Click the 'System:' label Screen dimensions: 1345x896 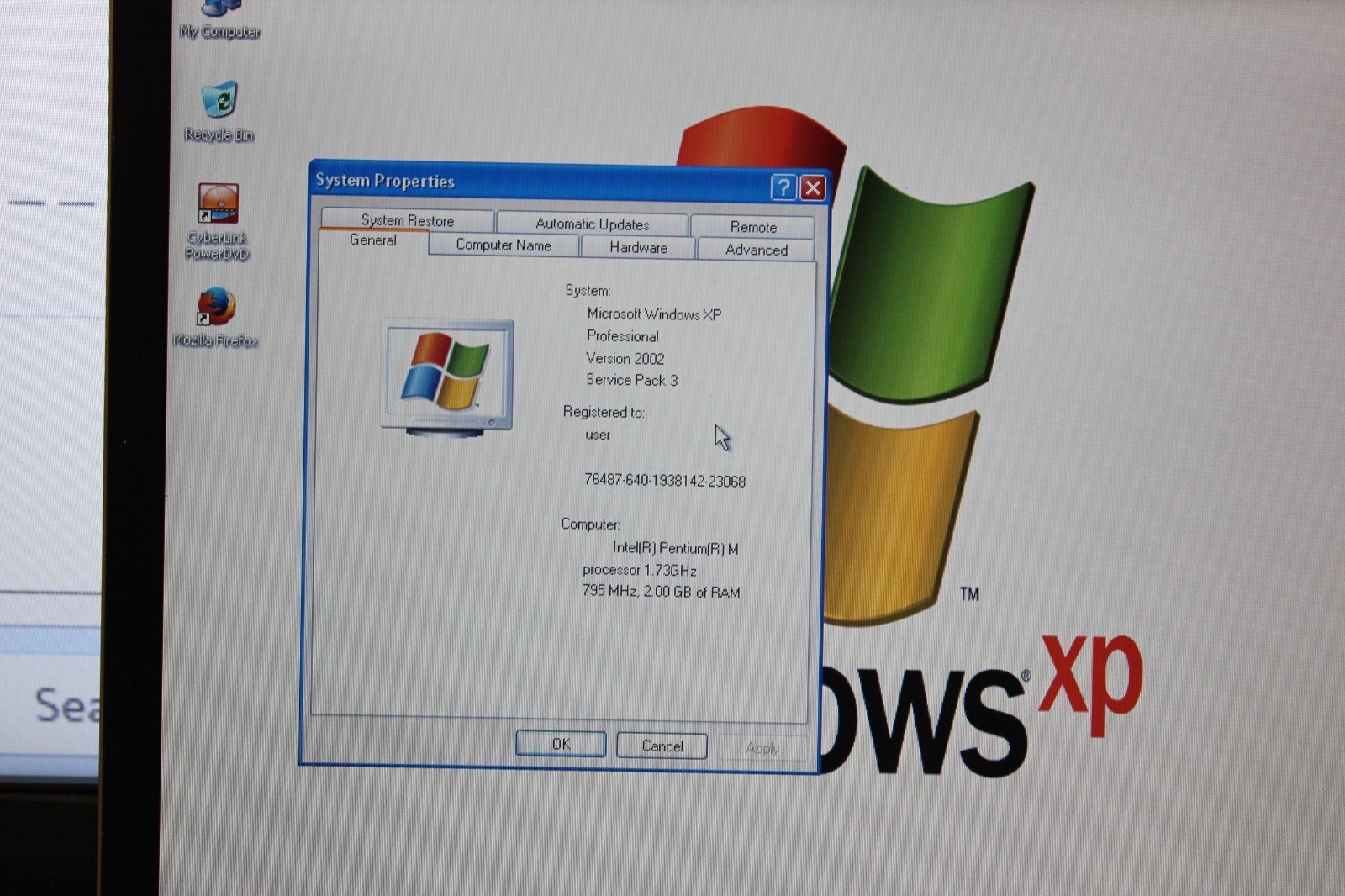tap(588, 290)
